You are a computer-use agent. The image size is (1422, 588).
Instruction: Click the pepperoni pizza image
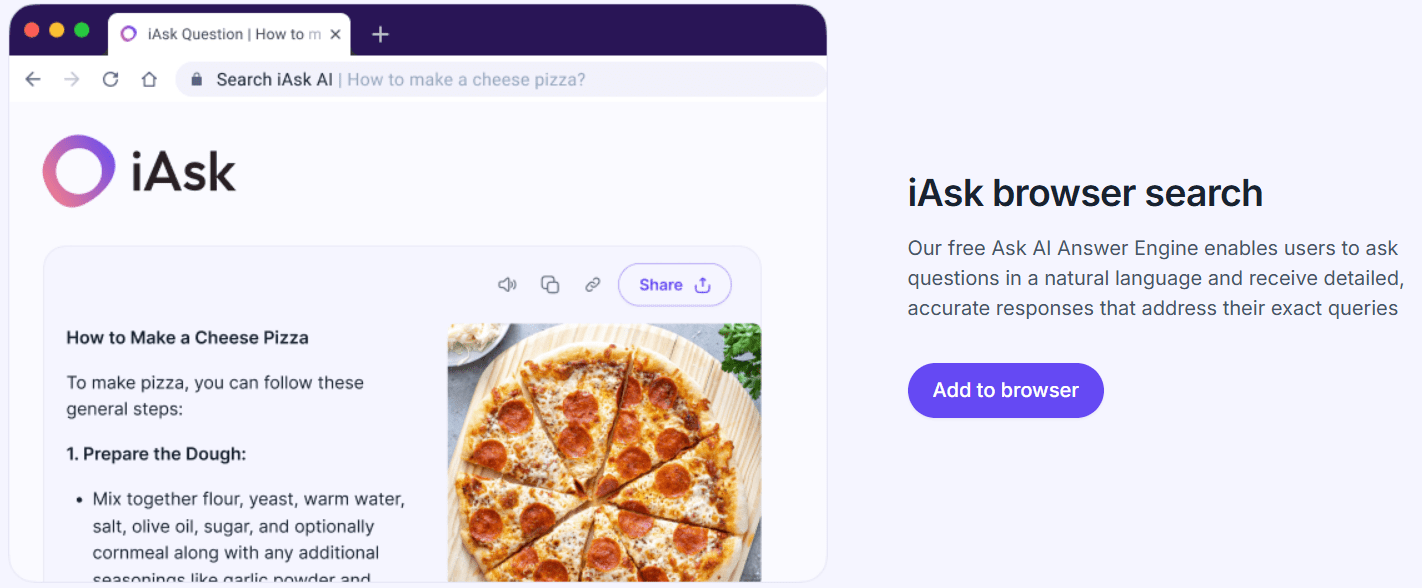(604, 450)
